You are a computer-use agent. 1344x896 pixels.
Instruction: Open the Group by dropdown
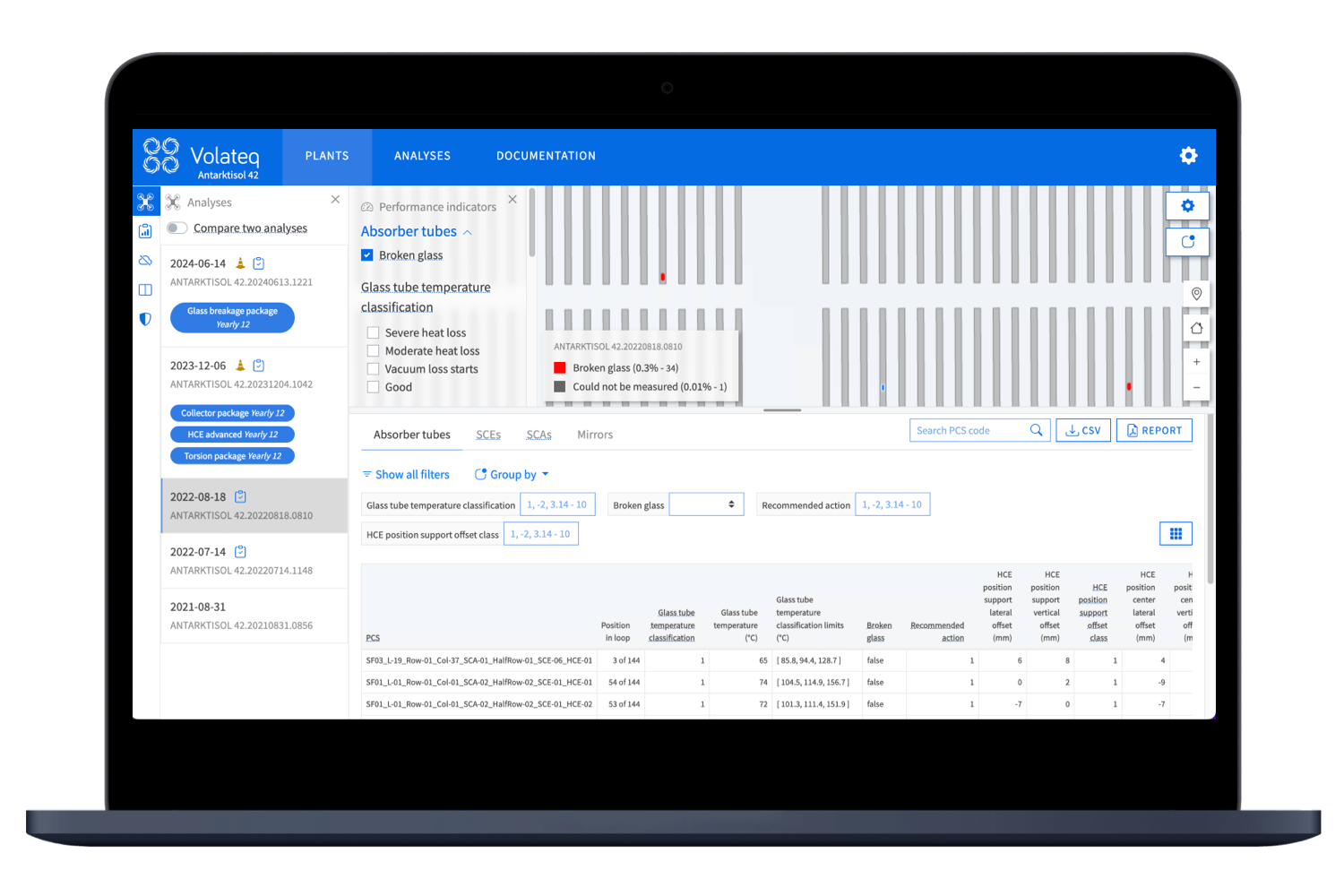512,475
